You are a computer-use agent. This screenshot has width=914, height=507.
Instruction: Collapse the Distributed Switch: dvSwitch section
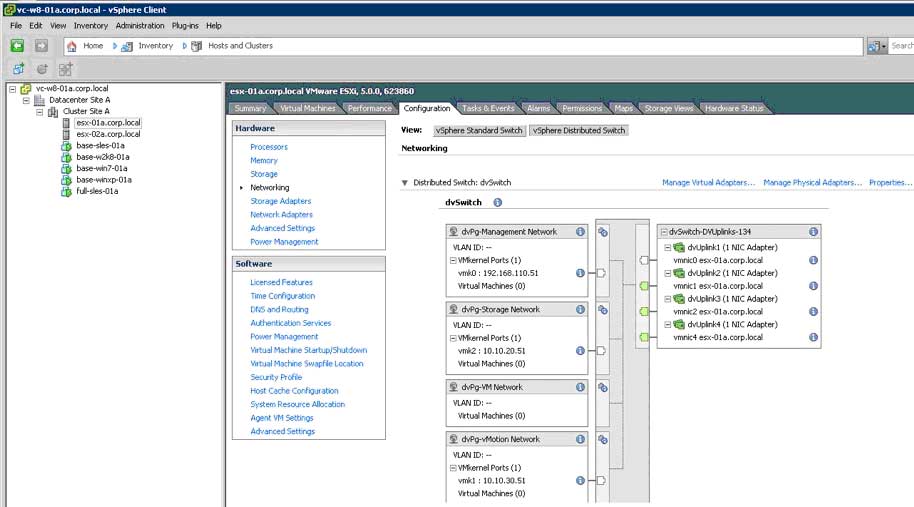(x=405, y=183)
